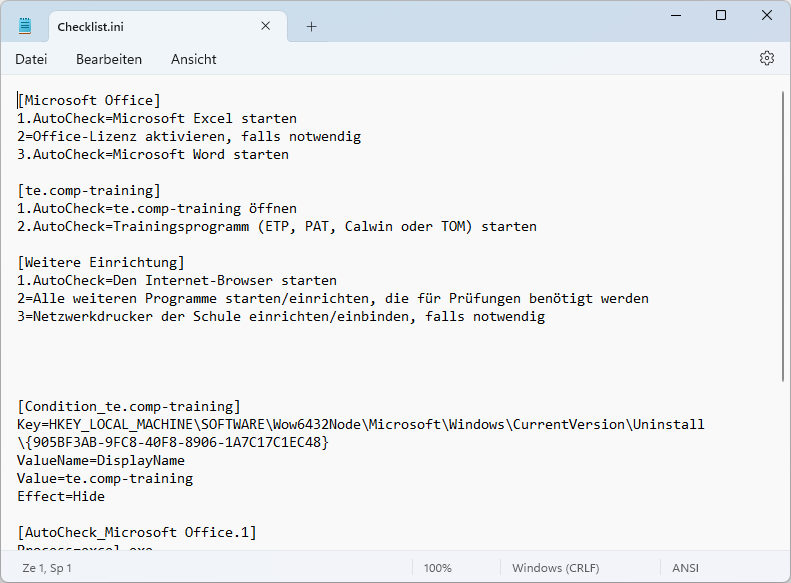Click line 'Value=te.comp-training'
Image resolution: width=791 pixels, height=583 pixels.
[x=105, y=479]
